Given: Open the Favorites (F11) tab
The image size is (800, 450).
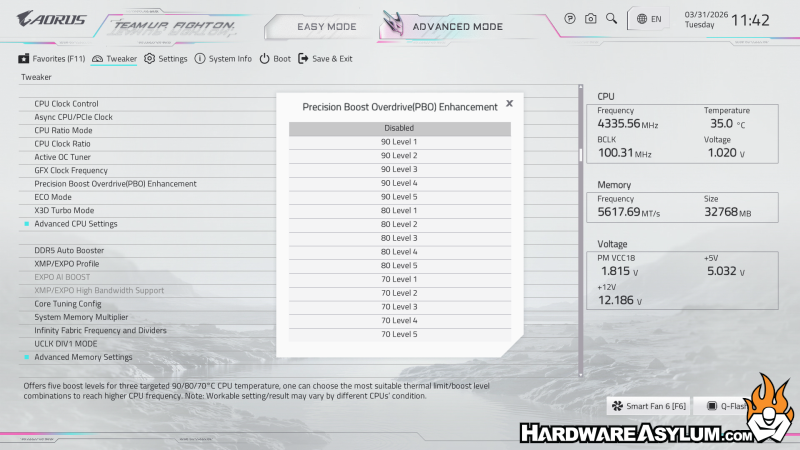Looking at the screenshot, I should pyautogui.click(x=51, y=59).
